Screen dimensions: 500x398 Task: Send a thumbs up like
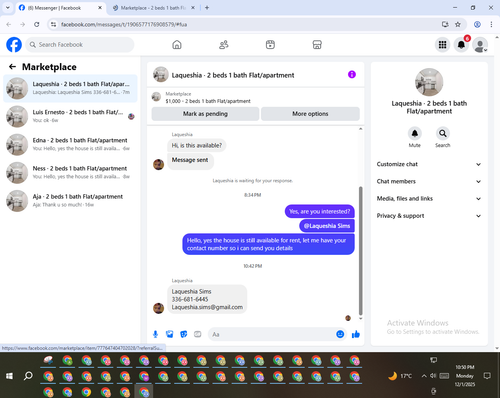tap(356, 334)
